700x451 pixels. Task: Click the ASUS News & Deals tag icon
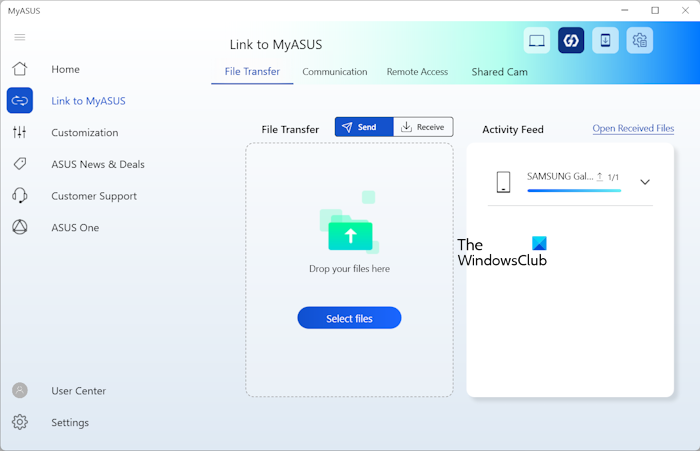pos(20,164)
